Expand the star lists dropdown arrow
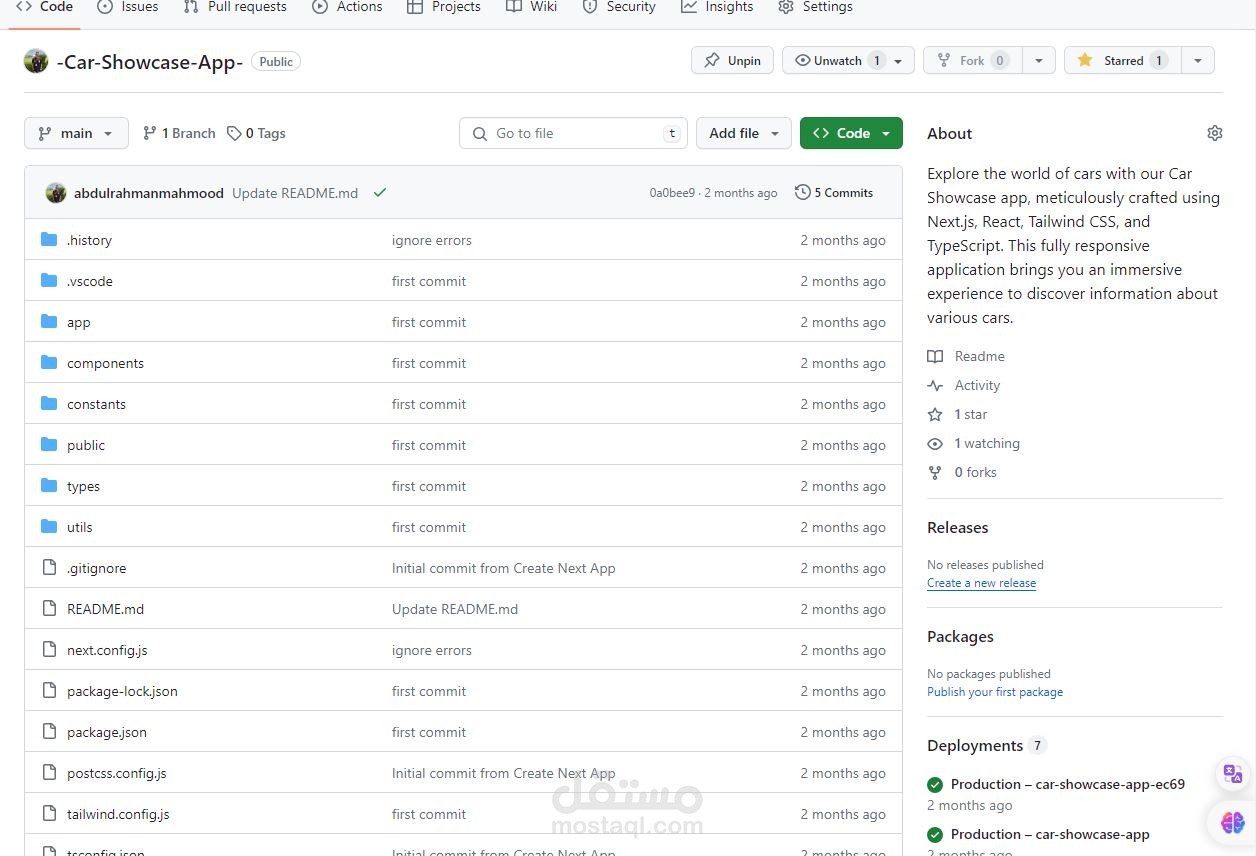1256x856 pixels. click(x=1197, y=60)
